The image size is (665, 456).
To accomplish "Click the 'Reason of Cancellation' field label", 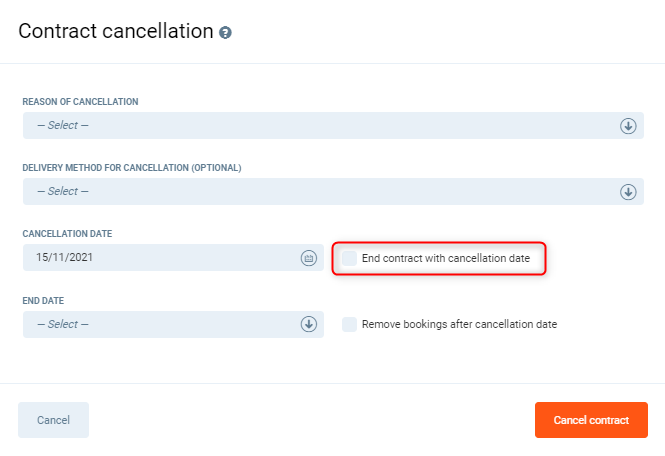I will (80, 102).
